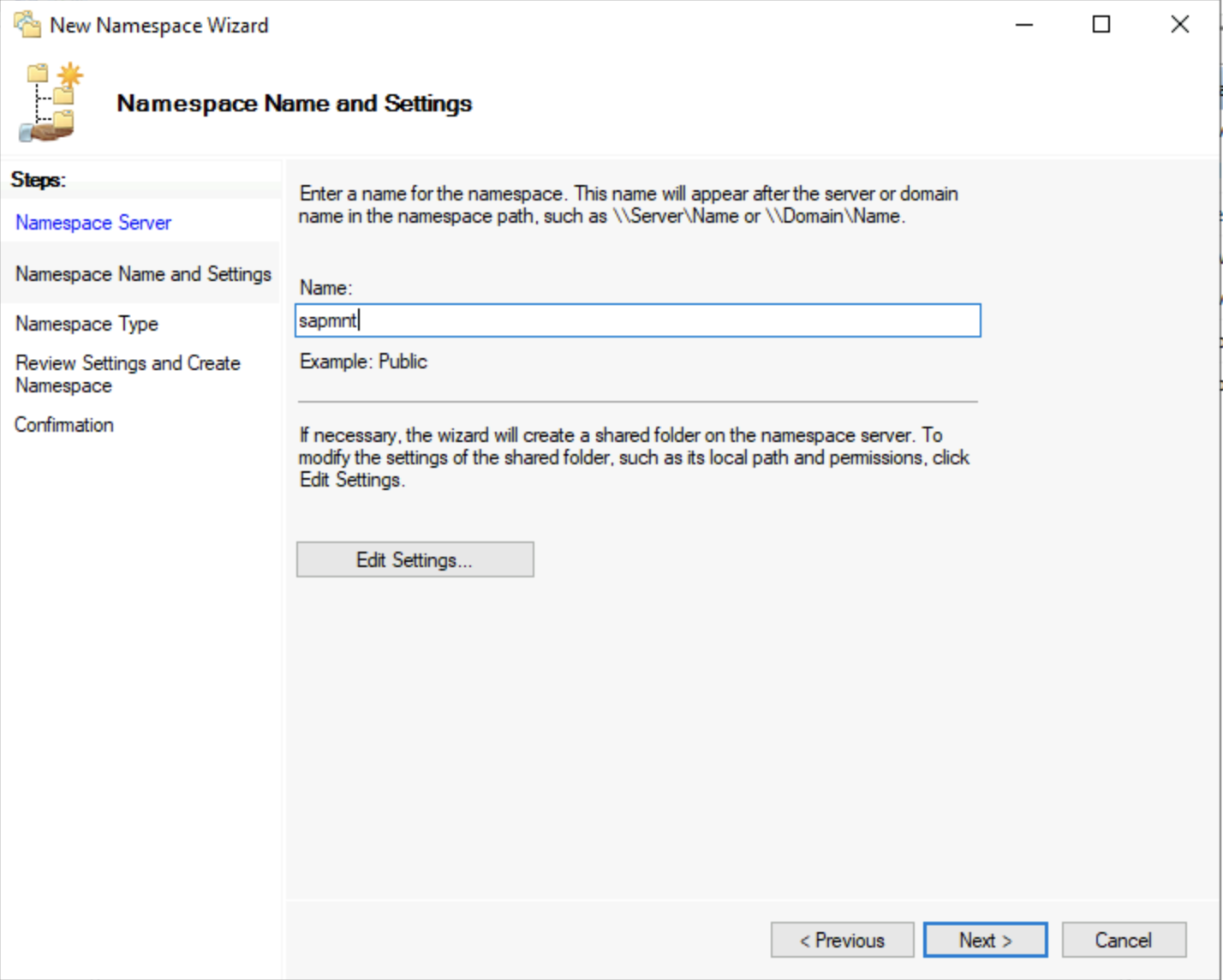Click the namespace folder tree header icon

(51, 102)
